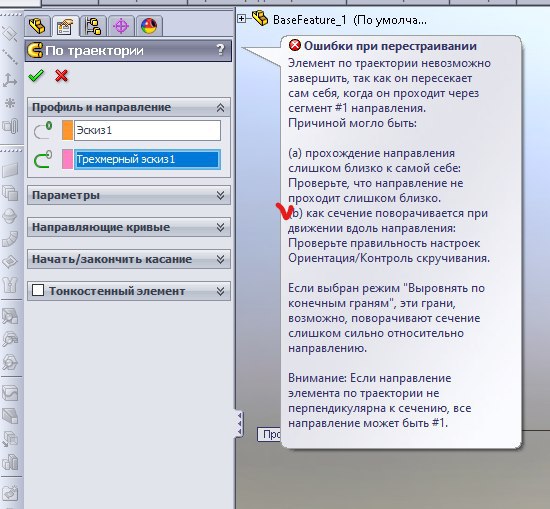Viewport: 550px width, 509px height.
Task: Click the green path icon beside Трехмерный эскиз1
Action: 43,160
